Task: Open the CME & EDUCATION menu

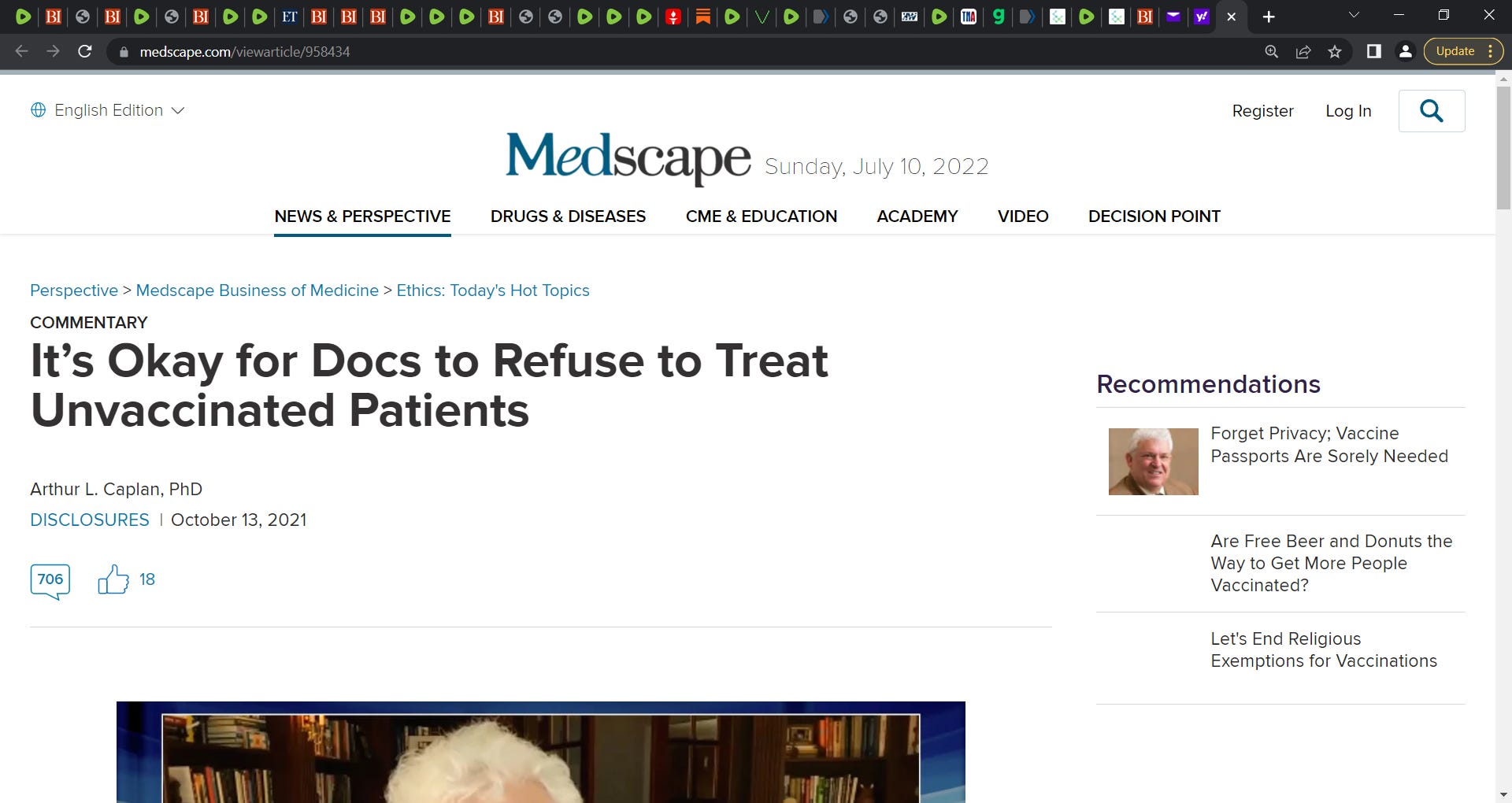Action: [761, 216]
